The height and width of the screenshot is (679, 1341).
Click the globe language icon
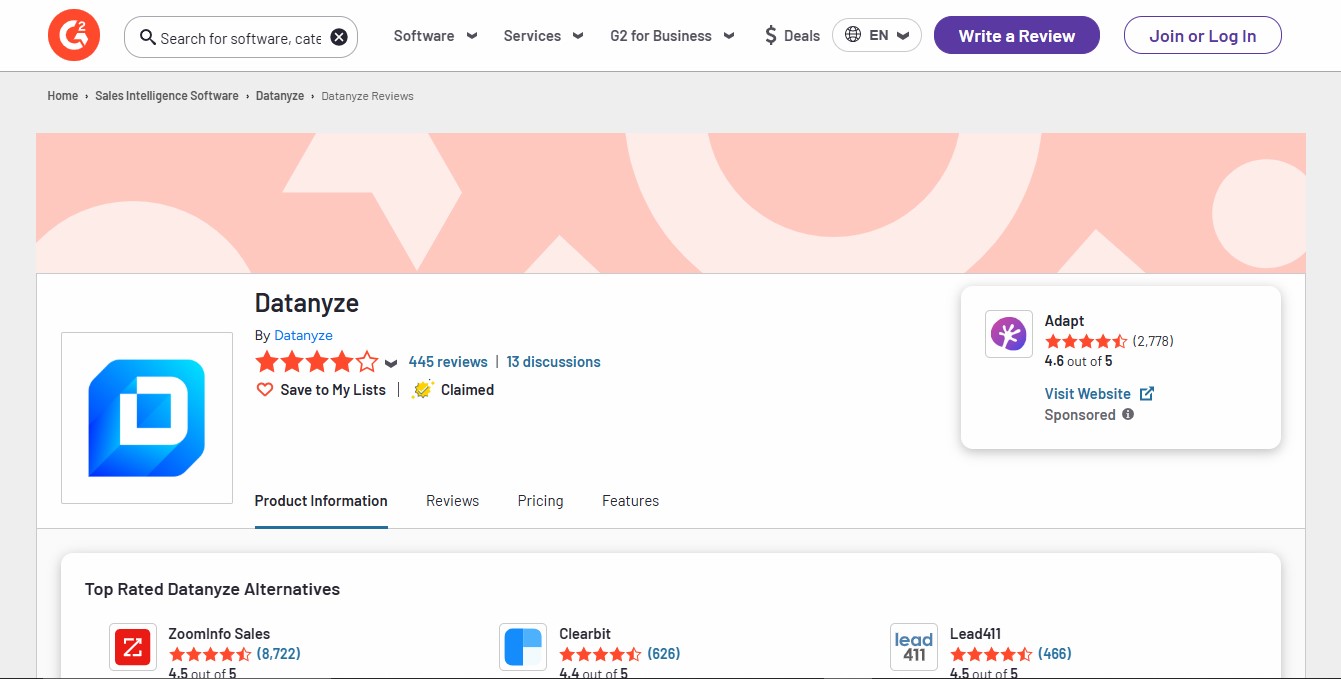coord(853,35)
